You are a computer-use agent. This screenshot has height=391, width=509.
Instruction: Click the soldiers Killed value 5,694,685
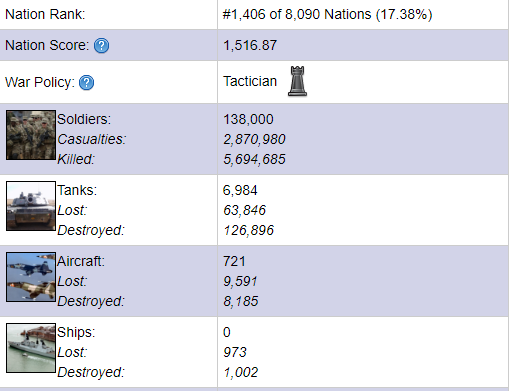click(254, 159)
